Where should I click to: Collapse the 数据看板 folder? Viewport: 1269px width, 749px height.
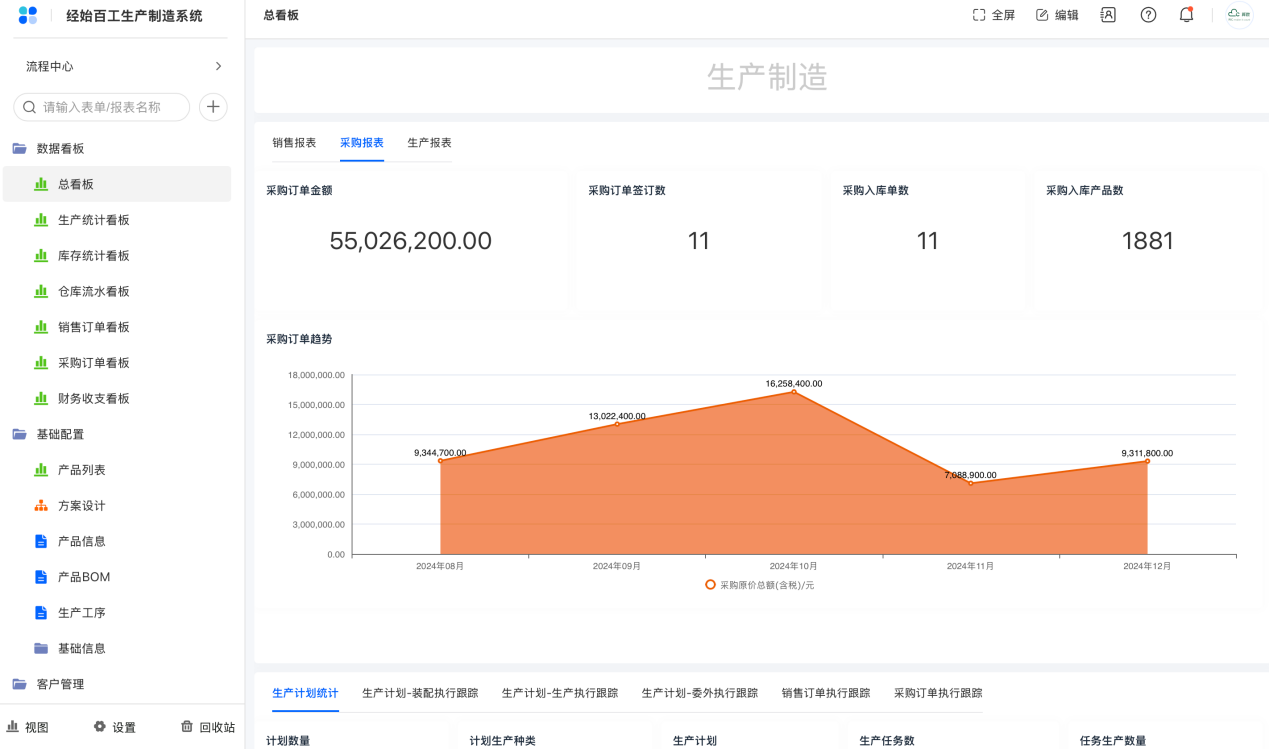[x=60, y=149]
